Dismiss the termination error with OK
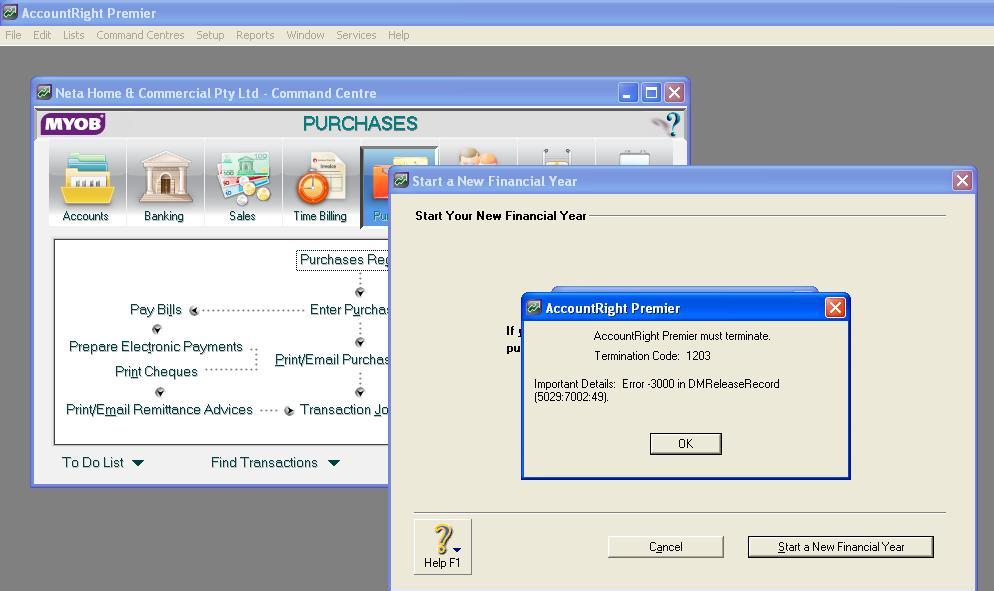 click(685, 443)
